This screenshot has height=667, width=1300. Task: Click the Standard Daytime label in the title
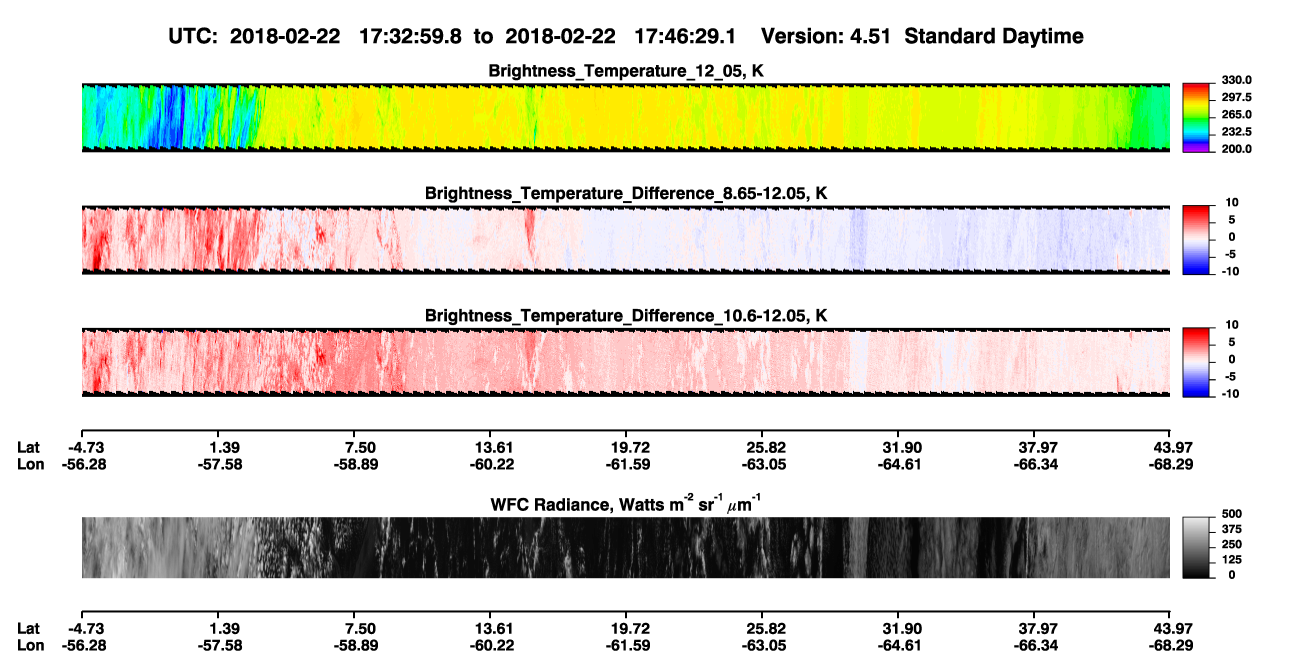996,37
